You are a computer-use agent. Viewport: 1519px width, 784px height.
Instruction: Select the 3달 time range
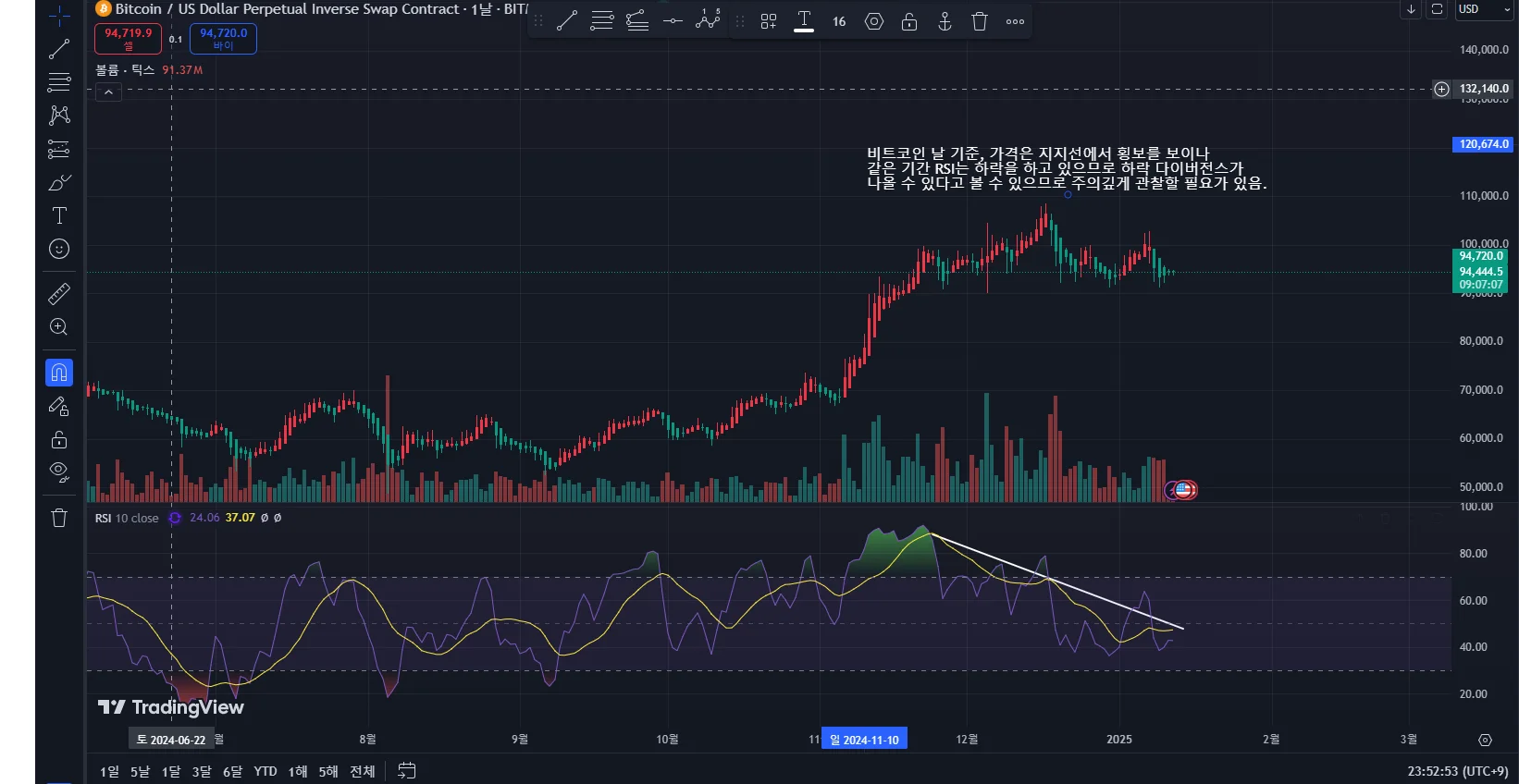pyautogui.click(x=202, y=771)
